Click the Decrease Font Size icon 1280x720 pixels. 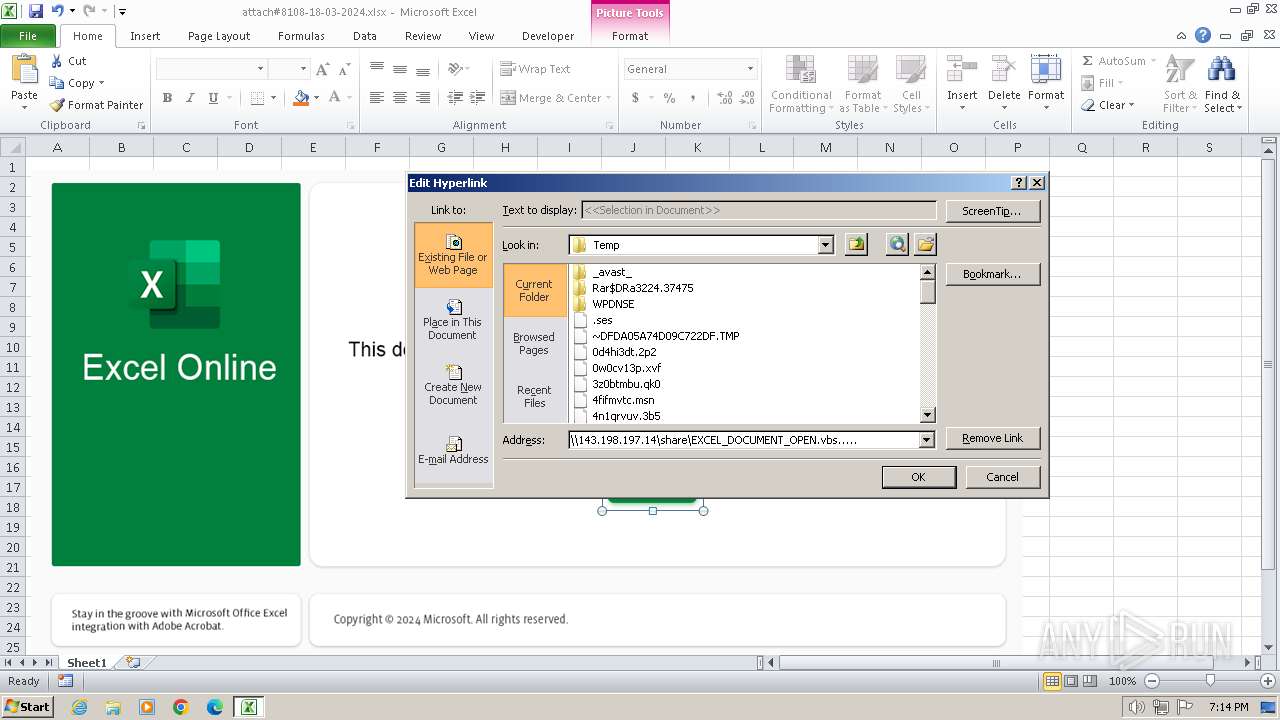coord(344,69)
